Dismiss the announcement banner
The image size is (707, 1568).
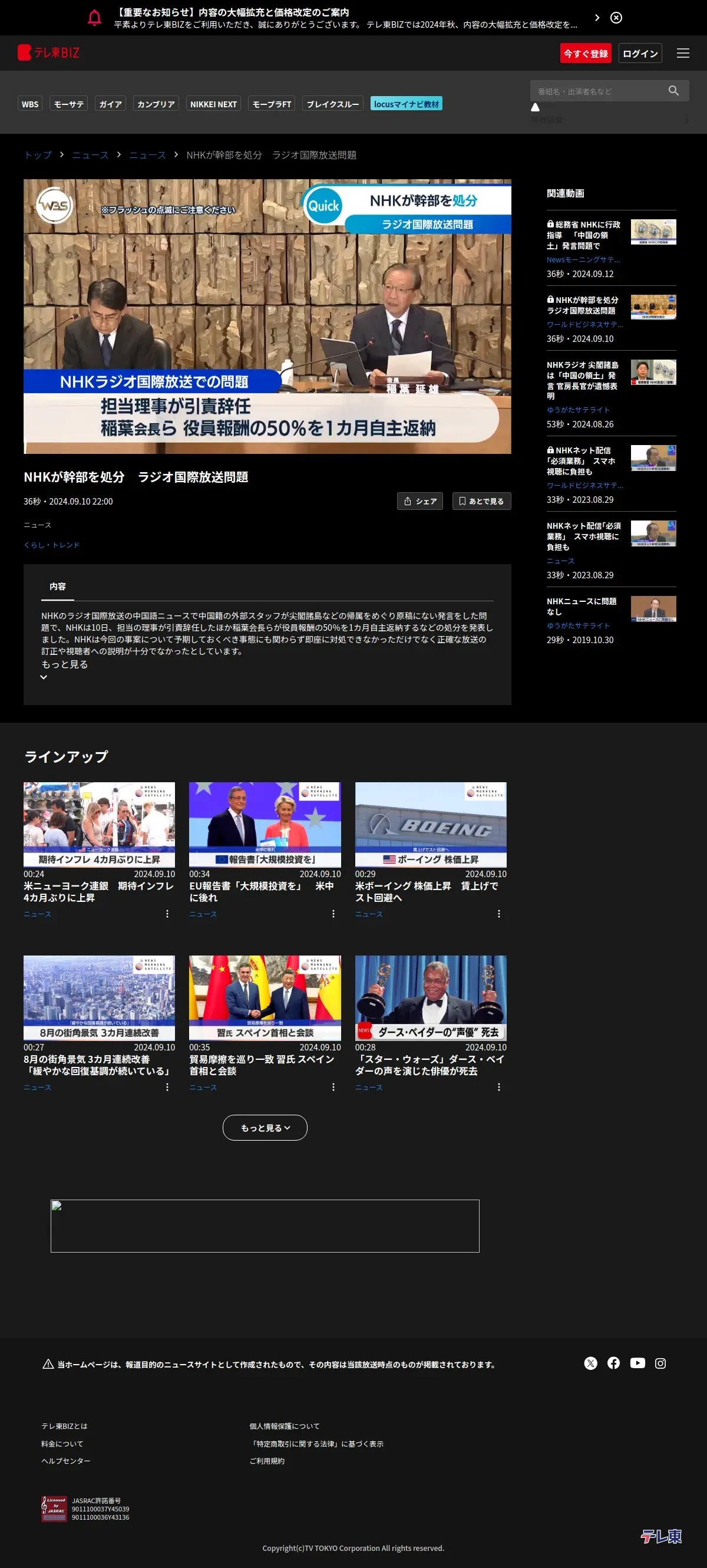(x=616, y=18)
